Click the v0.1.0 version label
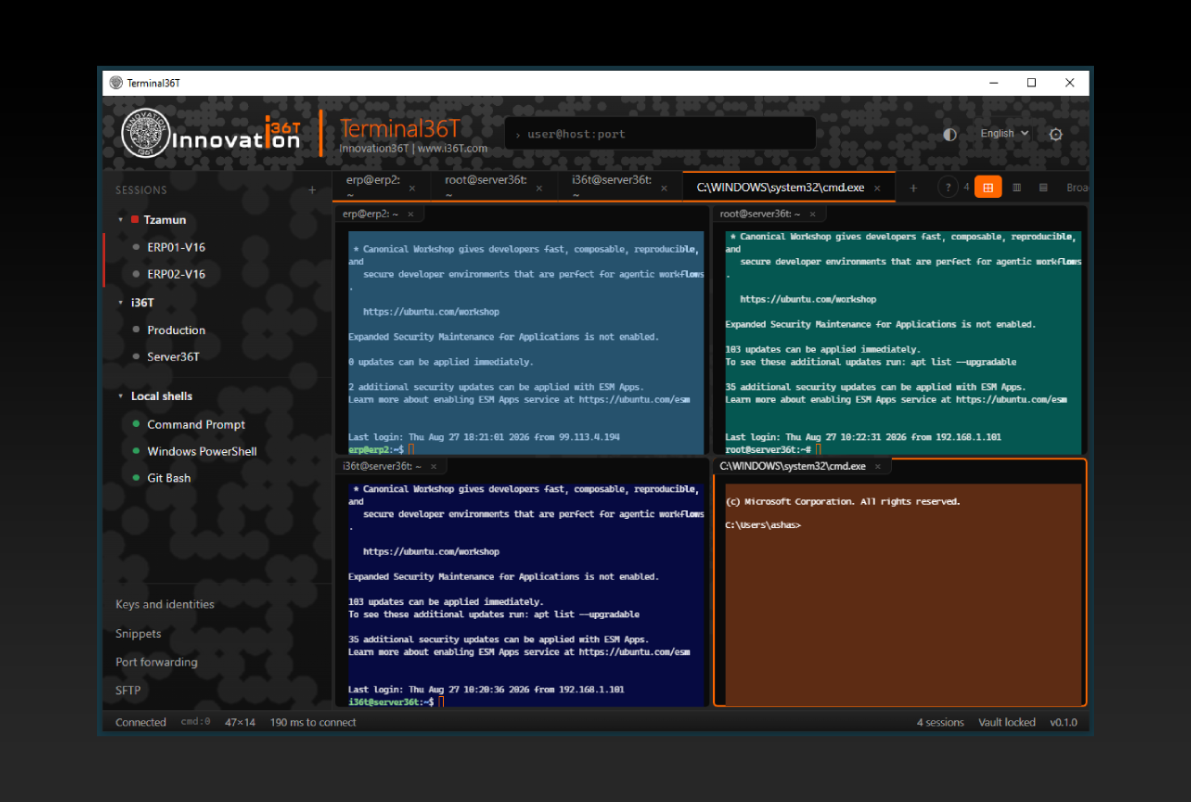This screenshot has height=802, width=1191. tap(1063, 722)
